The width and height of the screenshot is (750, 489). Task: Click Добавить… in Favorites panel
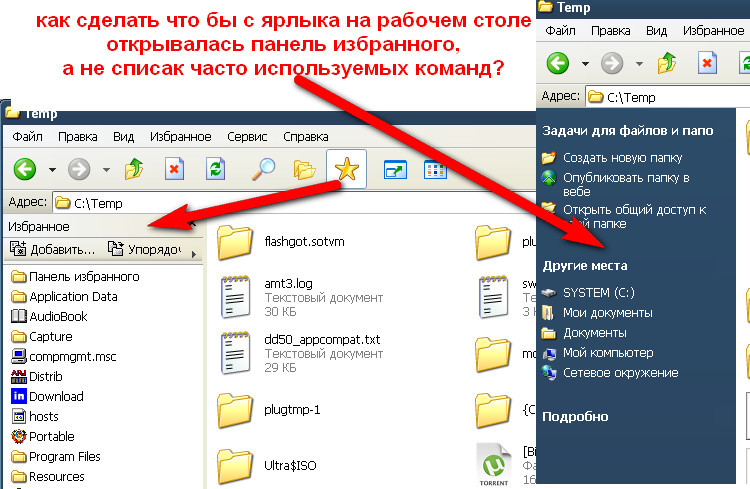53,249
